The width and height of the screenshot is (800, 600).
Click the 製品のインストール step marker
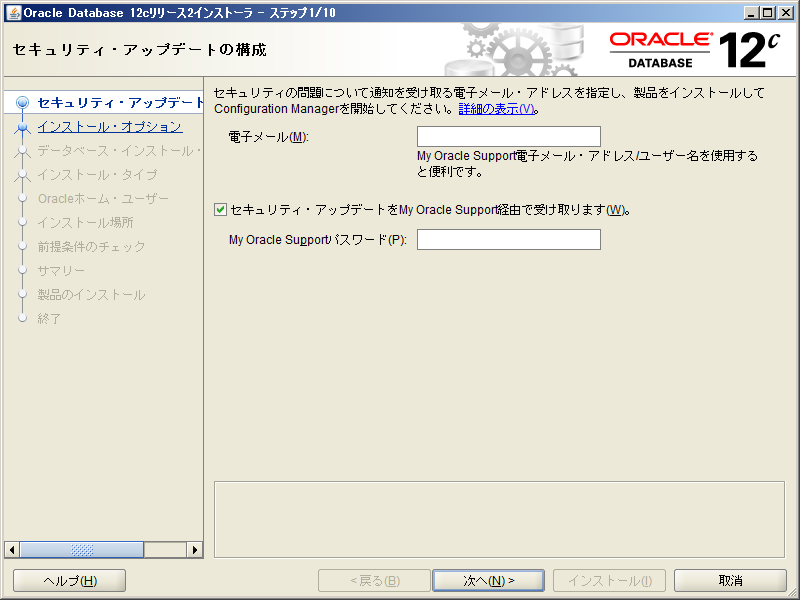coord(24,294)
